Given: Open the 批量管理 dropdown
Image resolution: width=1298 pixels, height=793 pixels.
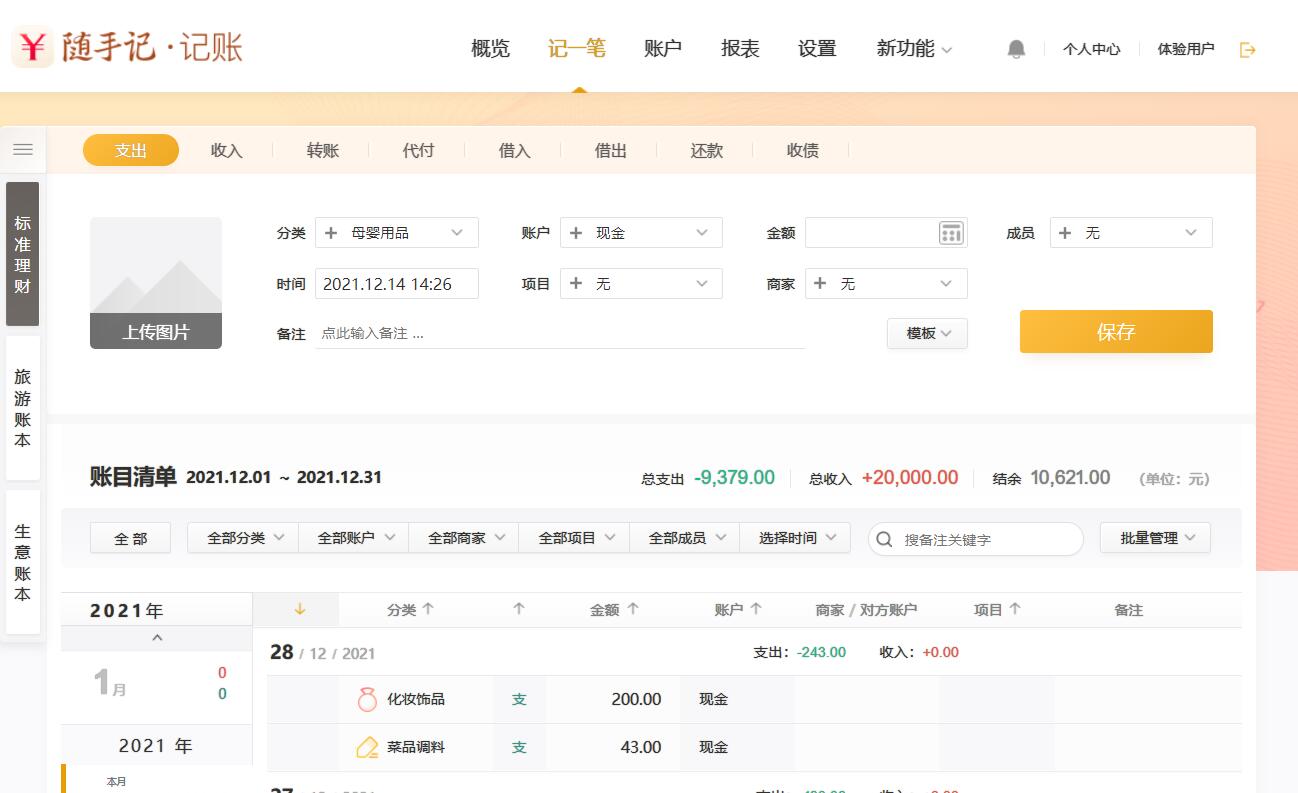Looking at the screenshot, I should (x=1155, y=538).
